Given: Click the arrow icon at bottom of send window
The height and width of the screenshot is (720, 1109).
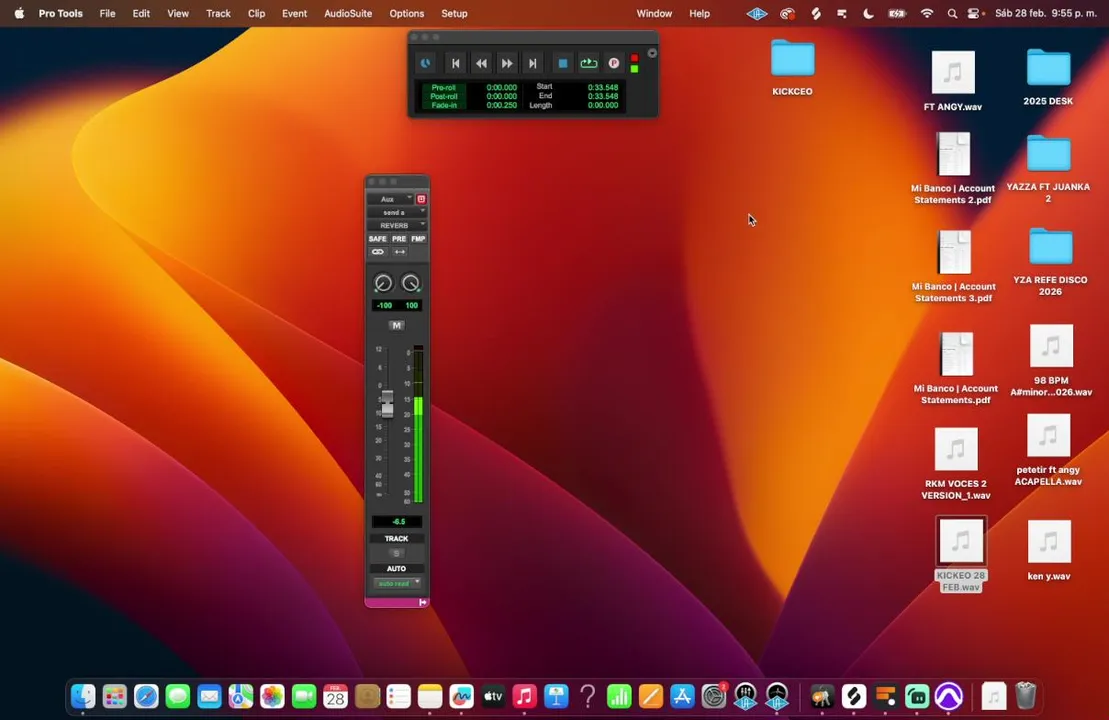Looking at the screenshot, I should tap(422, 603).
